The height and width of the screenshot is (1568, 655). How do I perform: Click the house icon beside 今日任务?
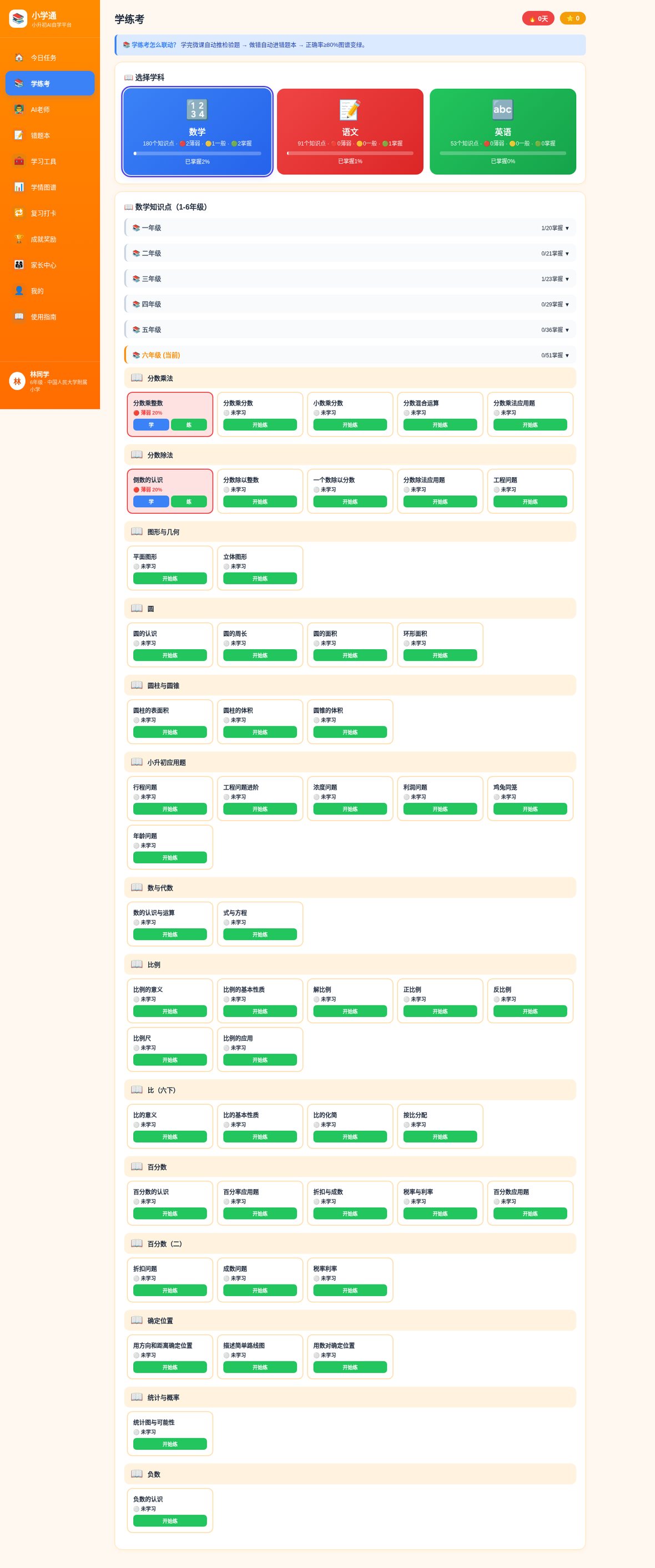(19, 58)
